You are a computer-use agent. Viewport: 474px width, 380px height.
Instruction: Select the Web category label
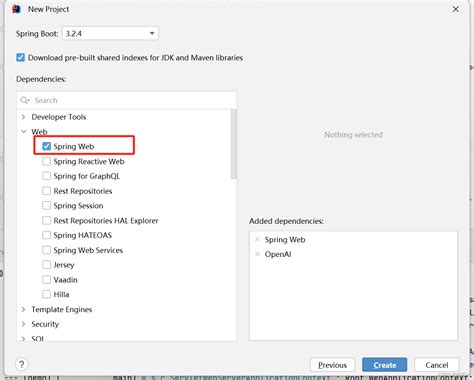(39, 131)
